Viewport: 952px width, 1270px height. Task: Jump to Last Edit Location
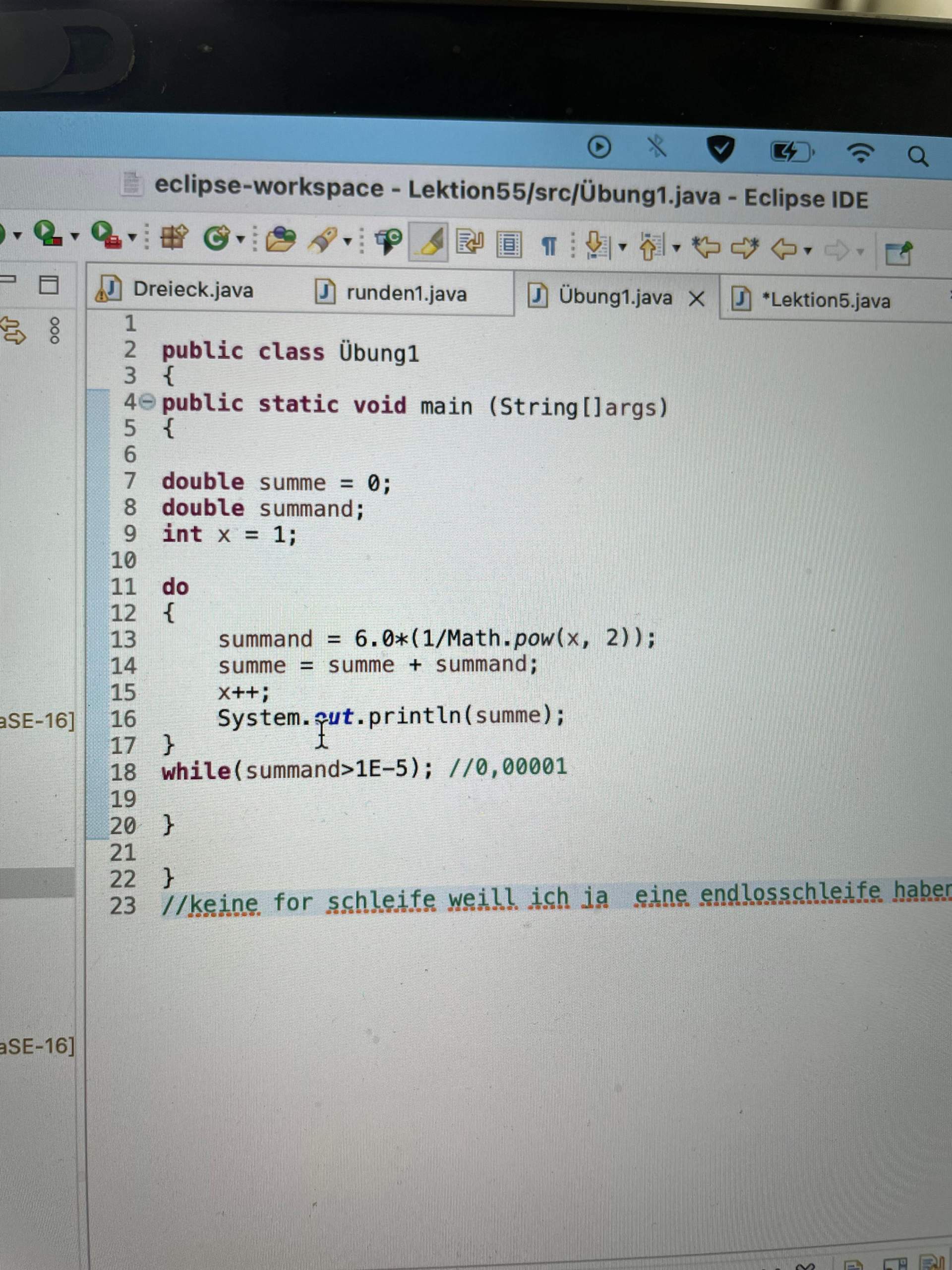(x=706, y=248)
